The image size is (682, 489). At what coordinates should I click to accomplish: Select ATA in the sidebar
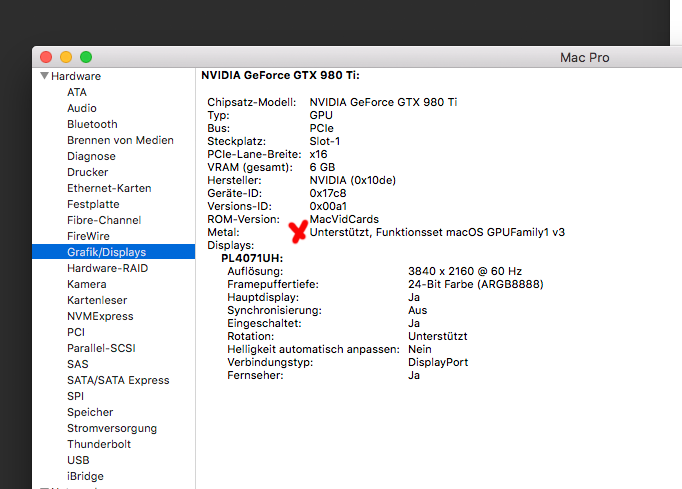coord(77,92)
